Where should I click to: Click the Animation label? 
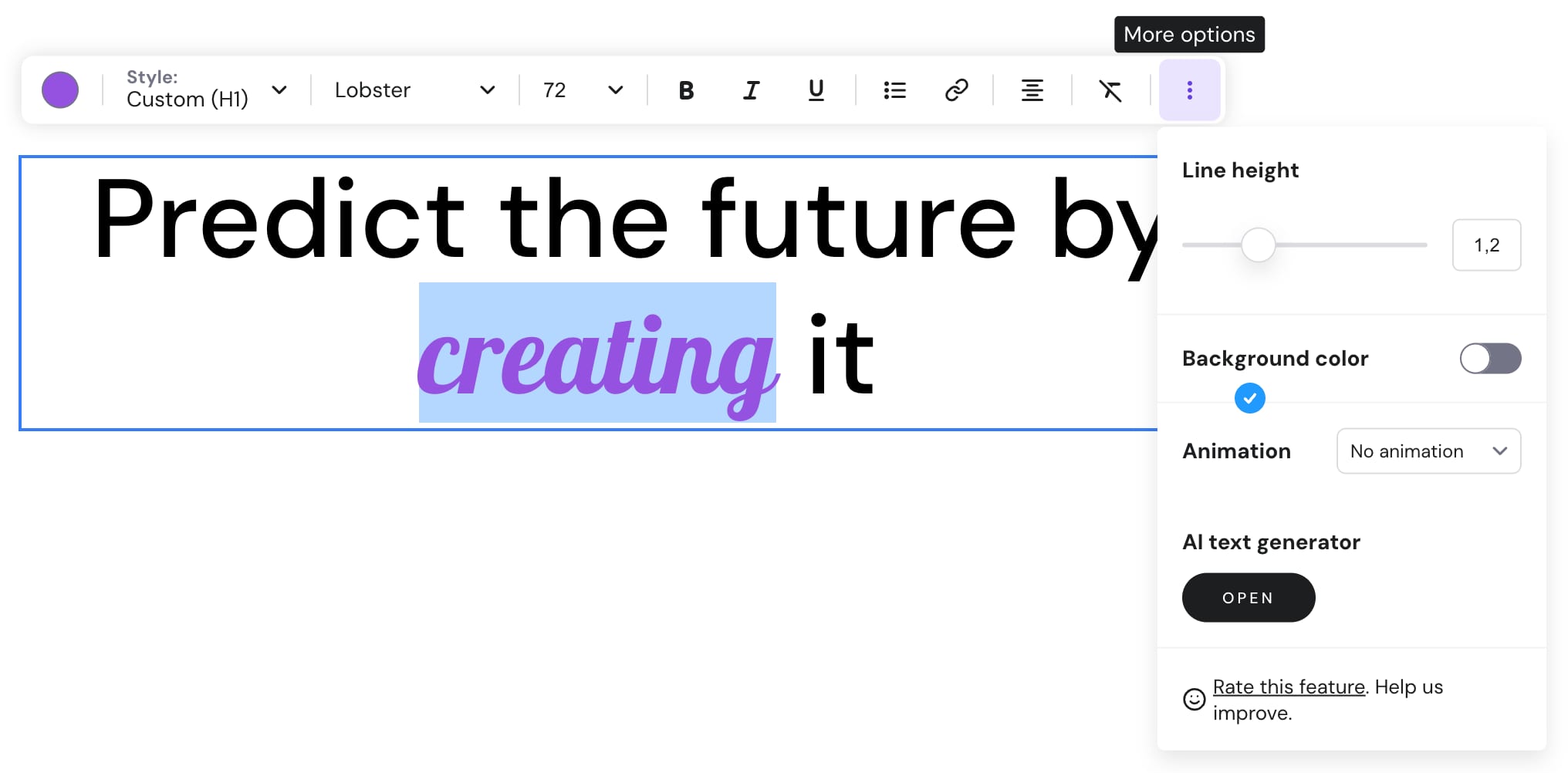pos(1236,451)
